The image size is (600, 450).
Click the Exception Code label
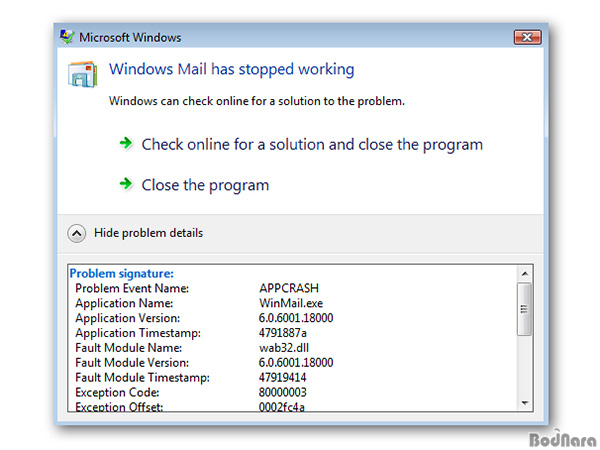[x=117, y=393]
